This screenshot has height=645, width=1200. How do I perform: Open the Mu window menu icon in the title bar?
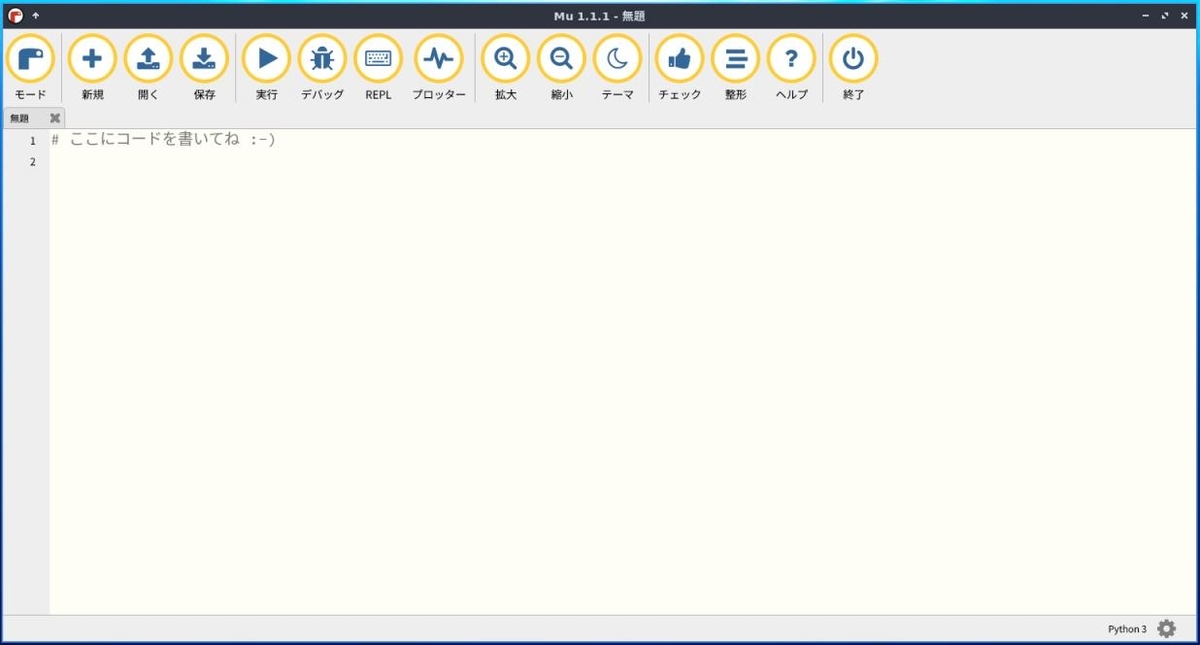pyautogui.click(x=15, y=15)
